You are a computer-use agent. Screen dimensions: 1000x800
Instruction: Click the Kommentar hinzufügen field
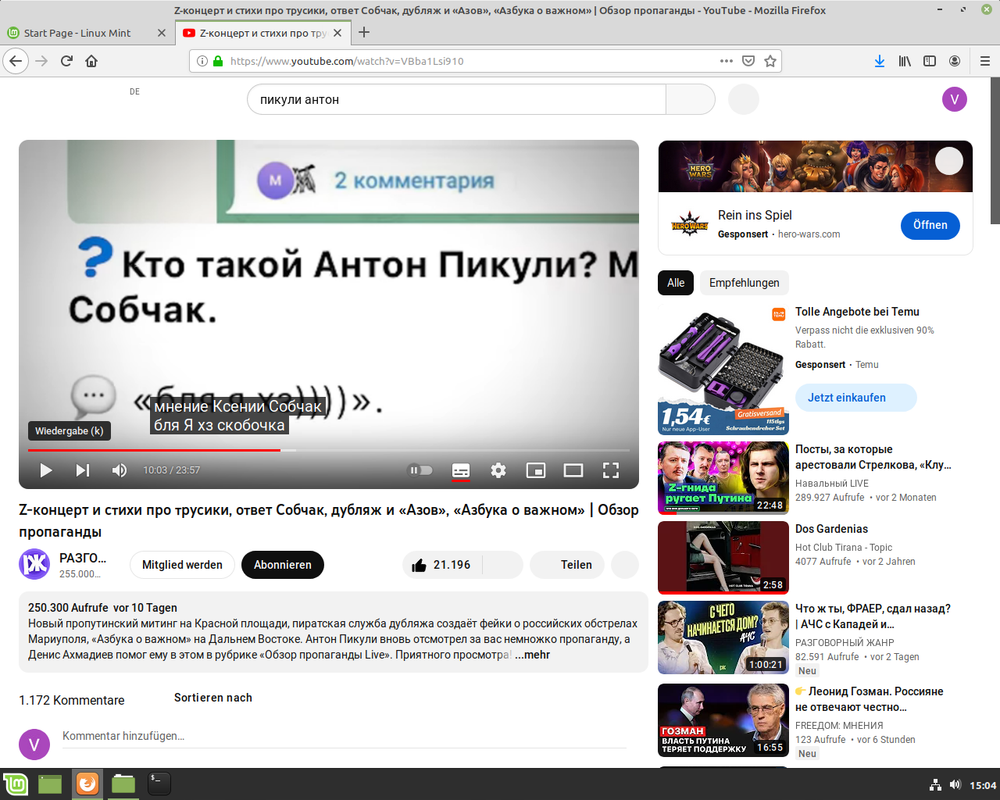pos(344,736)
